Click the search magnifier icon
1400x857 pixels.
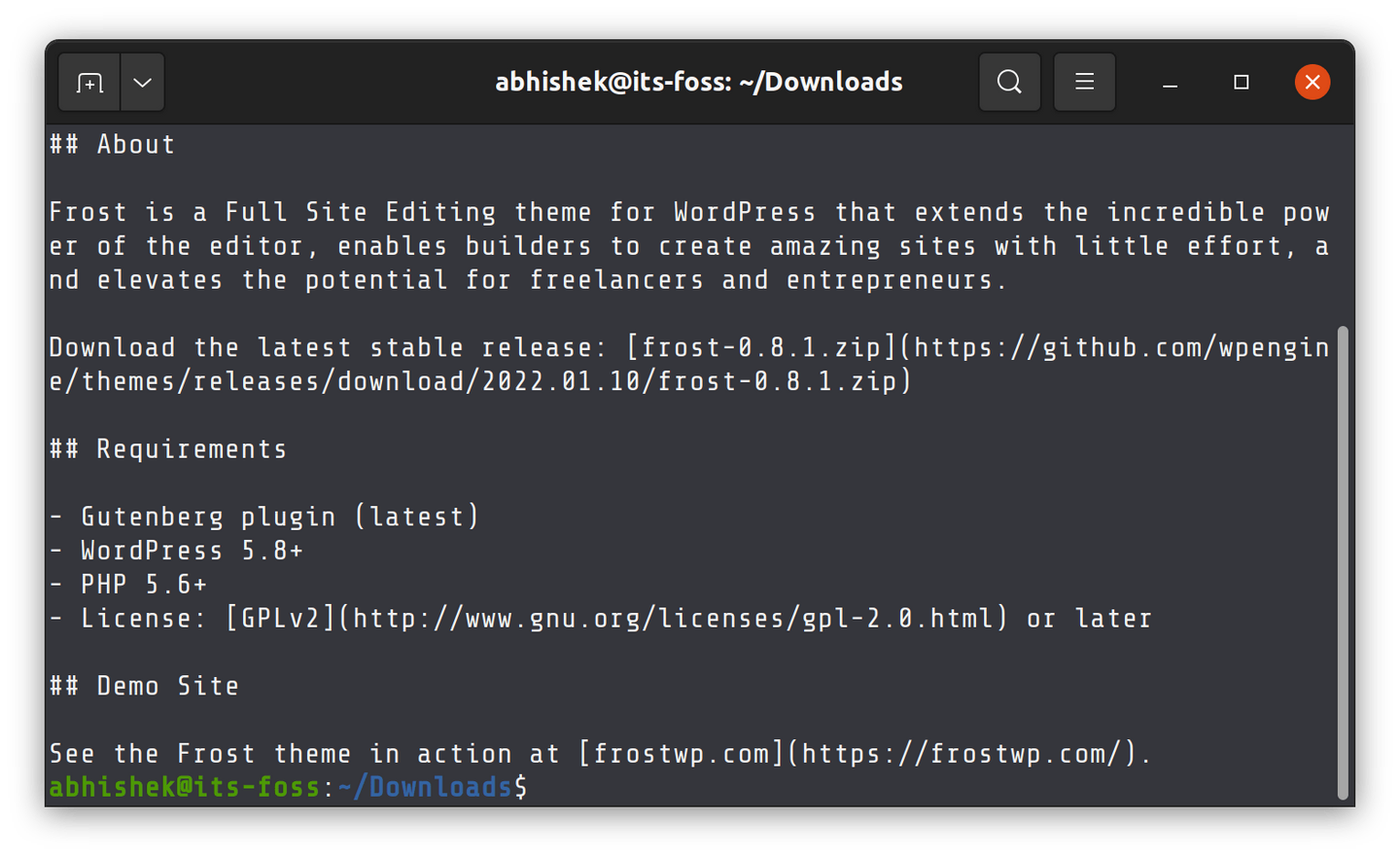1009,82
